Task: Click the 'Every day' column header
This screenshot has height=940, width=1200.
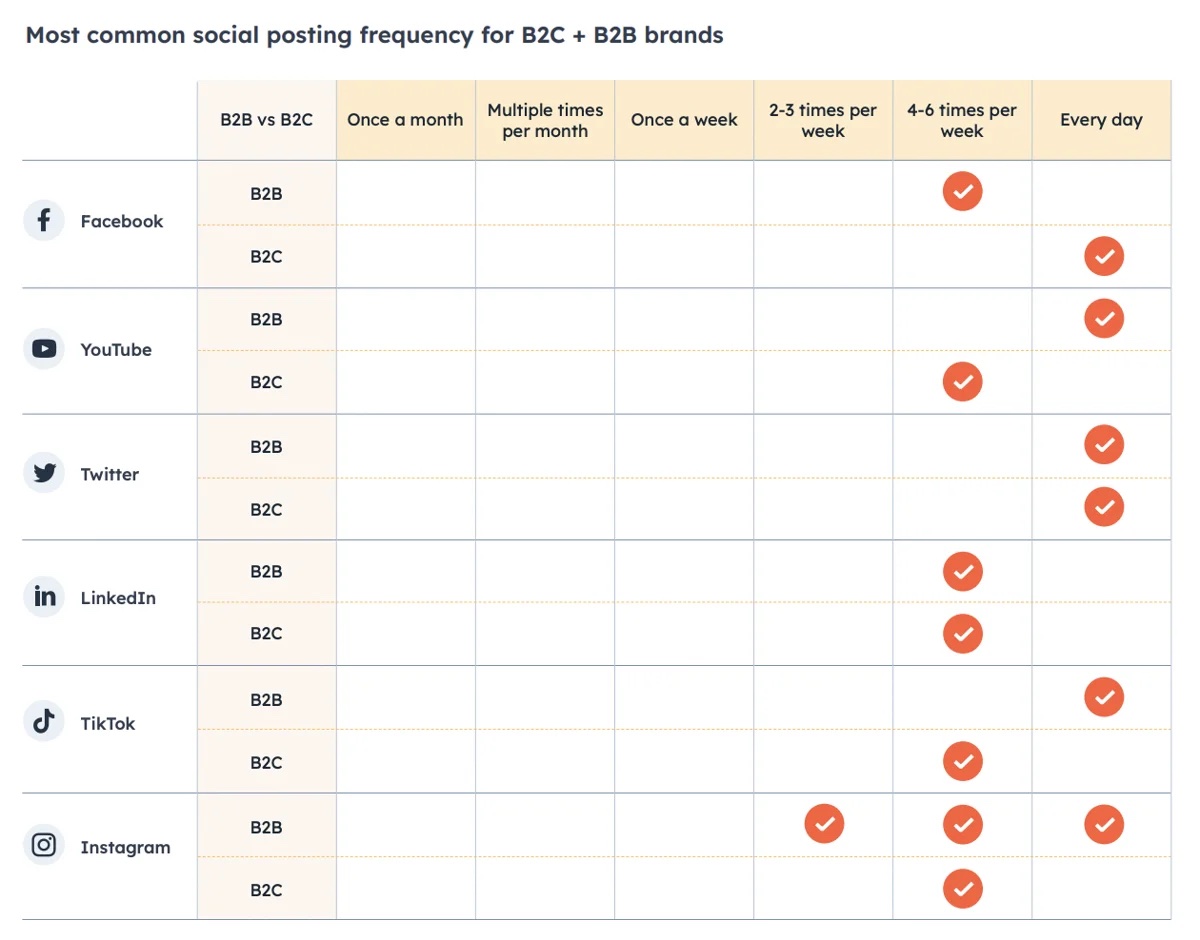Action: (1101, 120)
